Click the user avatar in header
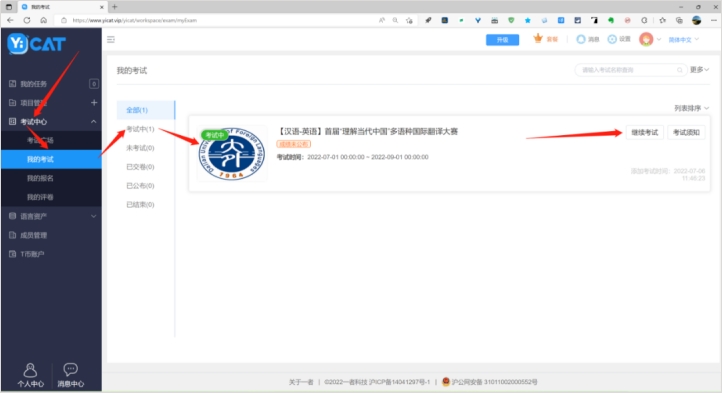This screenshot has width=723, height=394. pos(646,39)
